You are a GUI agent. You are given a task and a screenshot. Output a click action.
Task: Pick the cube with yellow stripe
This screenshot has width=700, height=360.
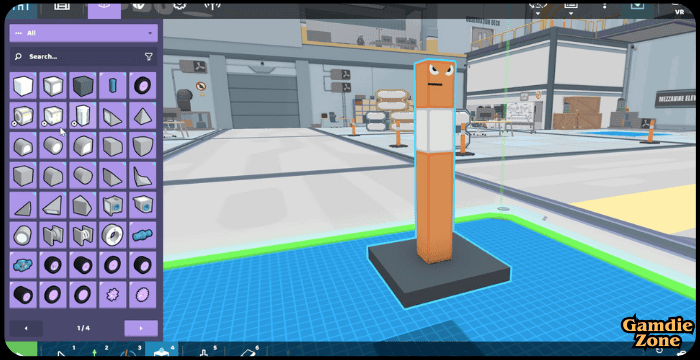(x=23, y=116)
